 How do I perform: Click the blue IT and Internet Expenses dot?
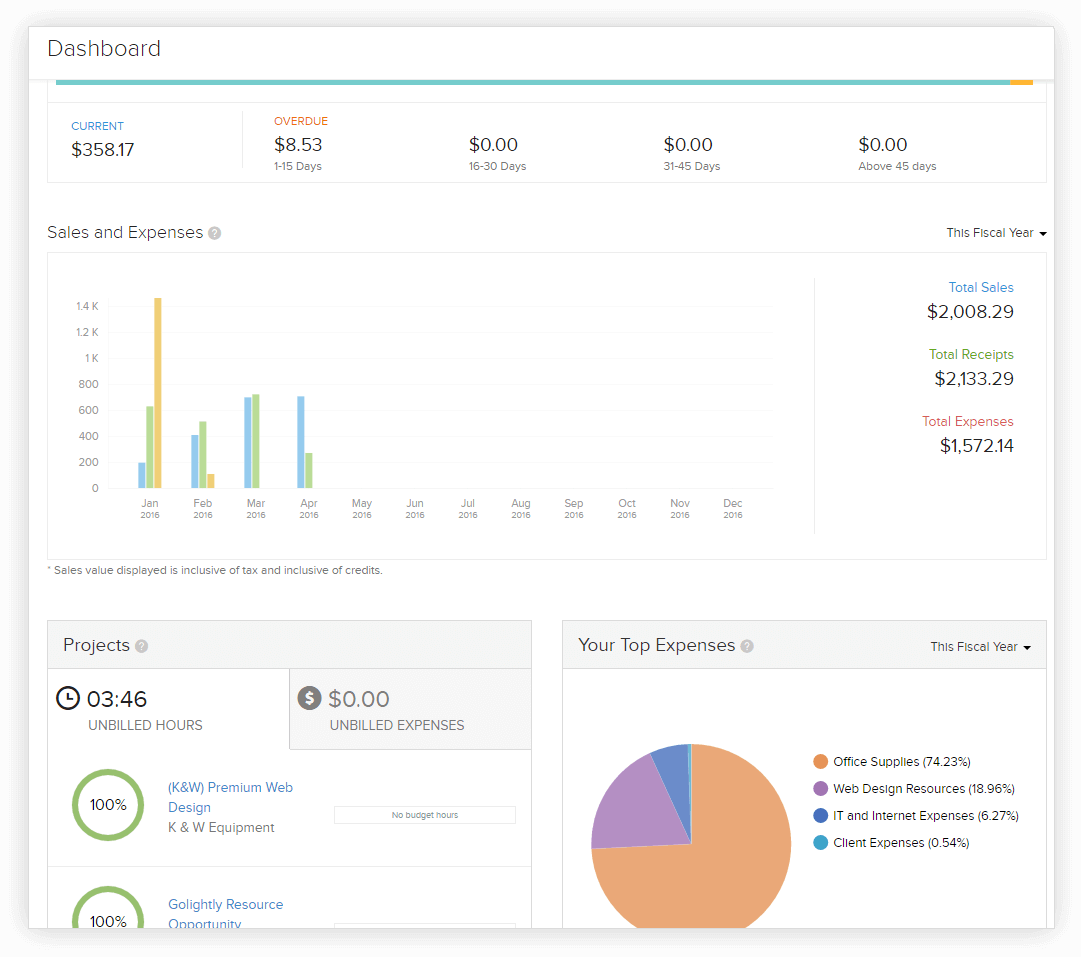pyautogui.click(x=822, y=815)
